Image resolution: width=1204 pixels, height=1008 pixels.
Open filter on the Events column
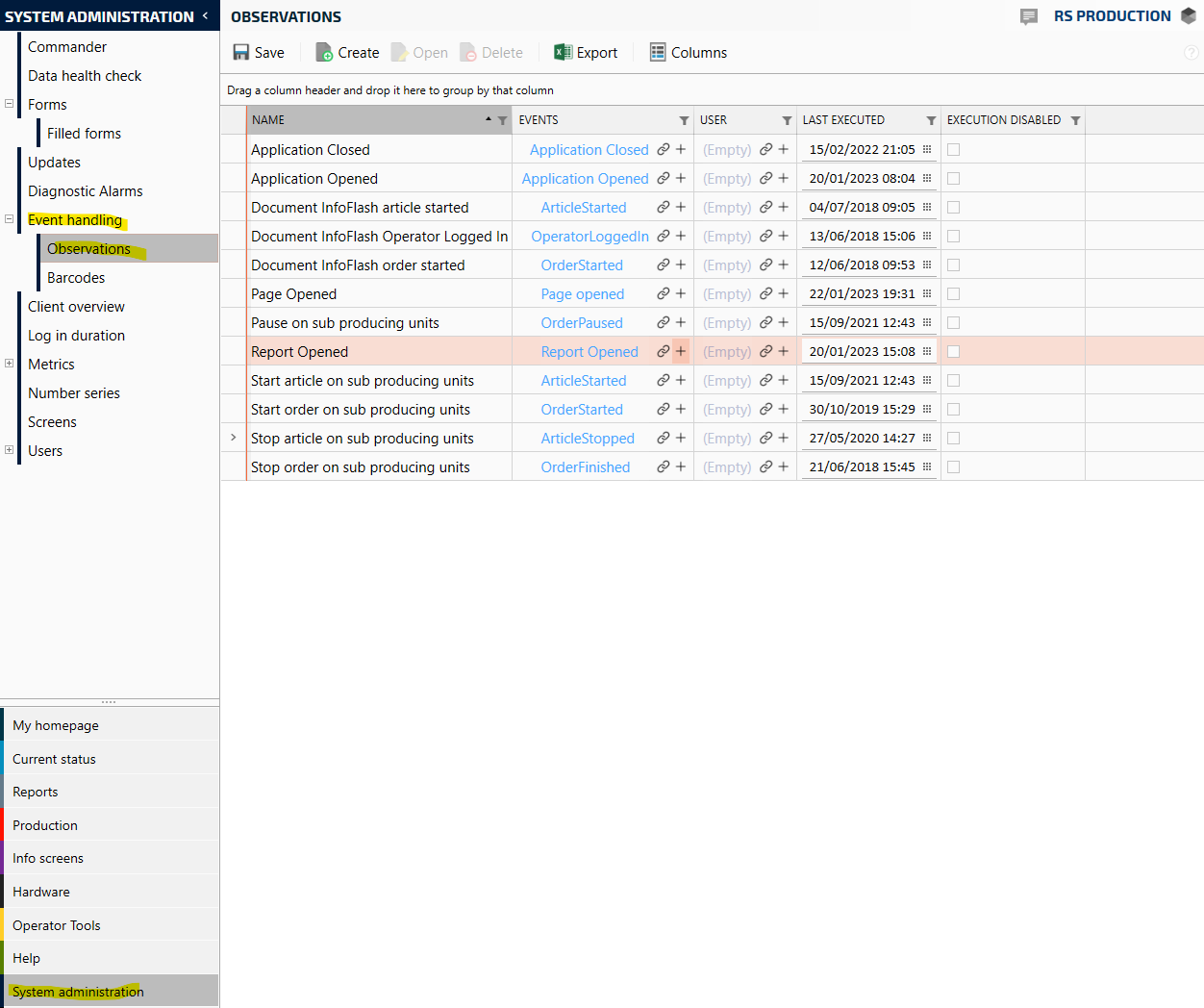[684, 120]
